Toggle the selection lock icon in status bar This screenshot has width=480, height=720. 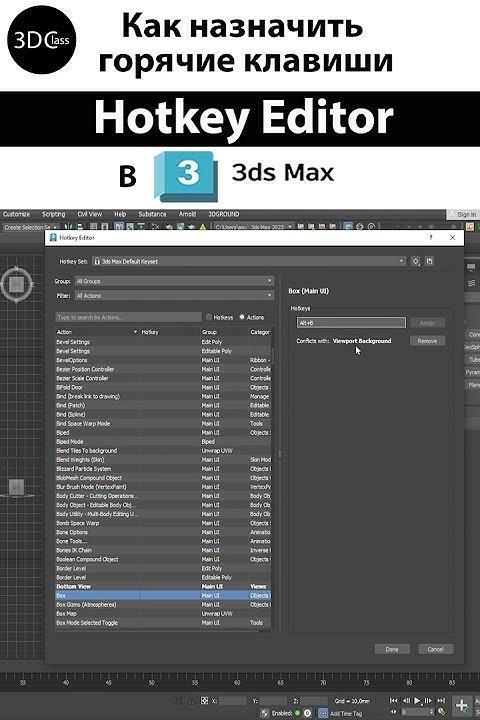coord(192,701)
